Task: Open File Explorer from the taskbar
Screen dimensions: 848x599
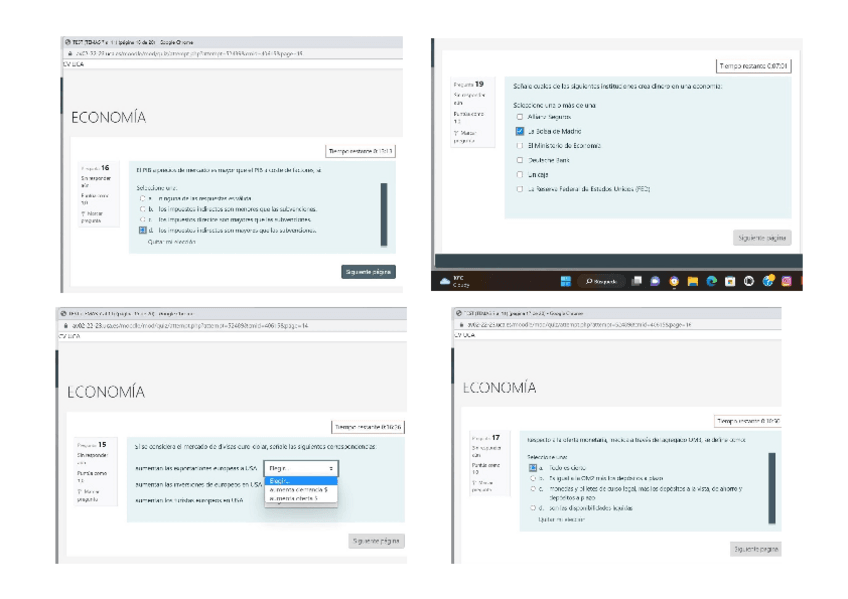Action: pos(693,281)
